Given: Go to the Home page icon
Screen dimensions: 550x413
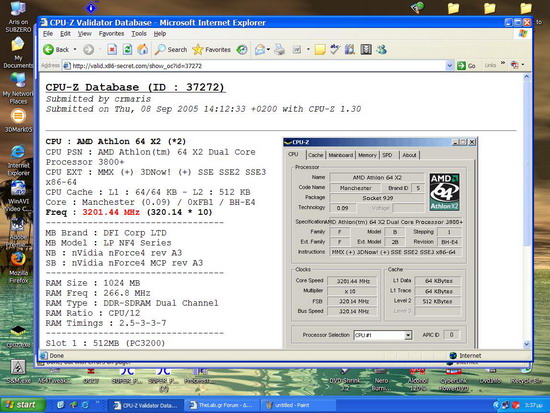Looking at the screenshot, I should [142, 49].
